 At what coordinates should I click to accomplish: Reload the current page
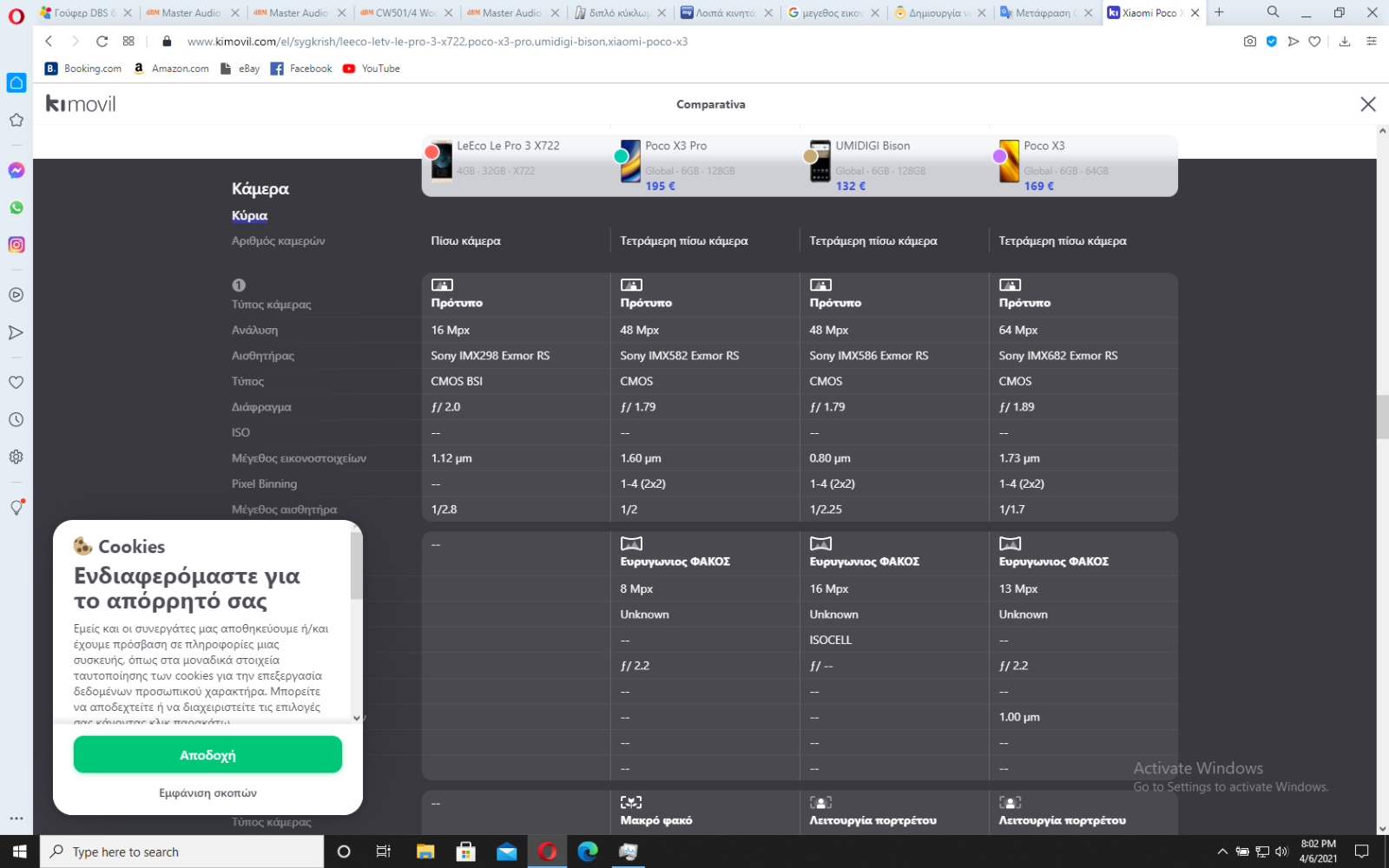point(102,41)
